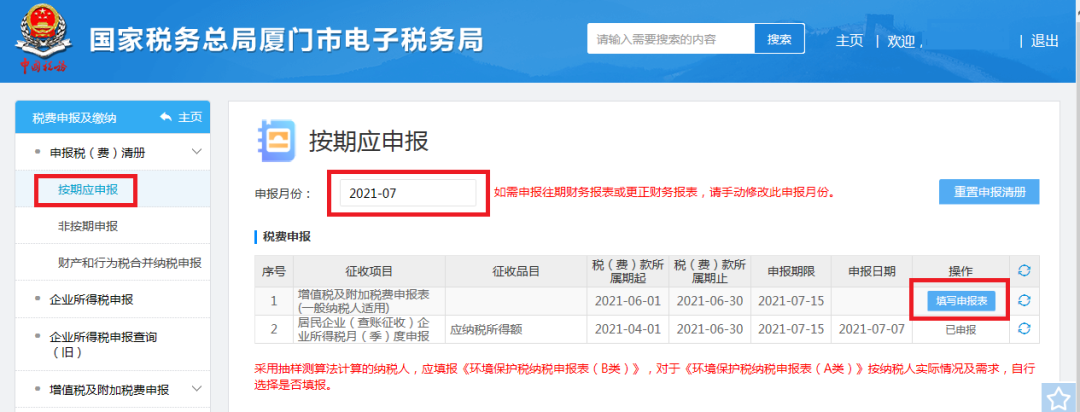
Task: Select 增值税及附加税费申报 menu item
Action: (x=109, y=390)
